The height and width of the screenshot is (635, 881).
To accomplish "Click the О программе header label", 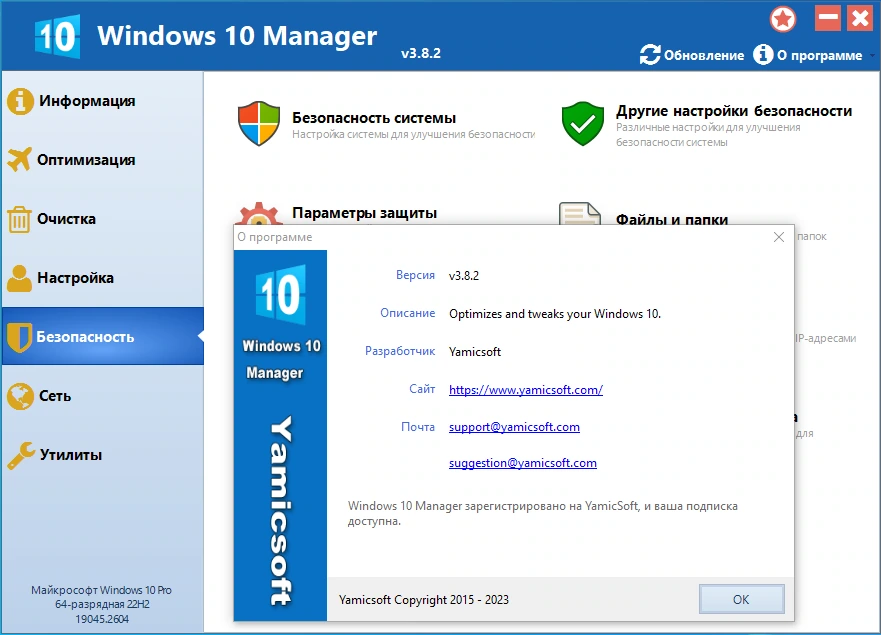I will (819, 56).
